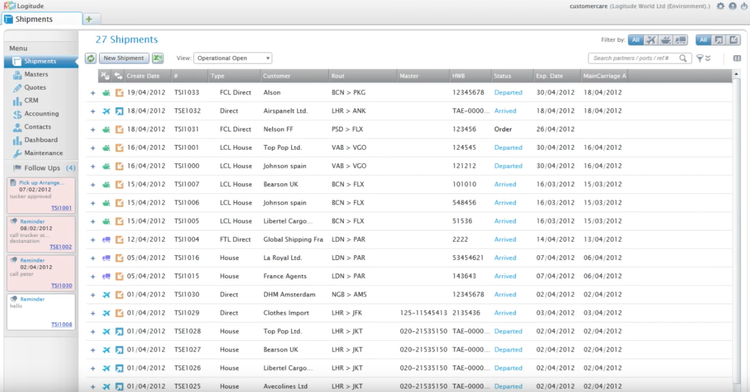750x392 pixels.
Task: Click the search magnifier icon
Action: (684, 58)
